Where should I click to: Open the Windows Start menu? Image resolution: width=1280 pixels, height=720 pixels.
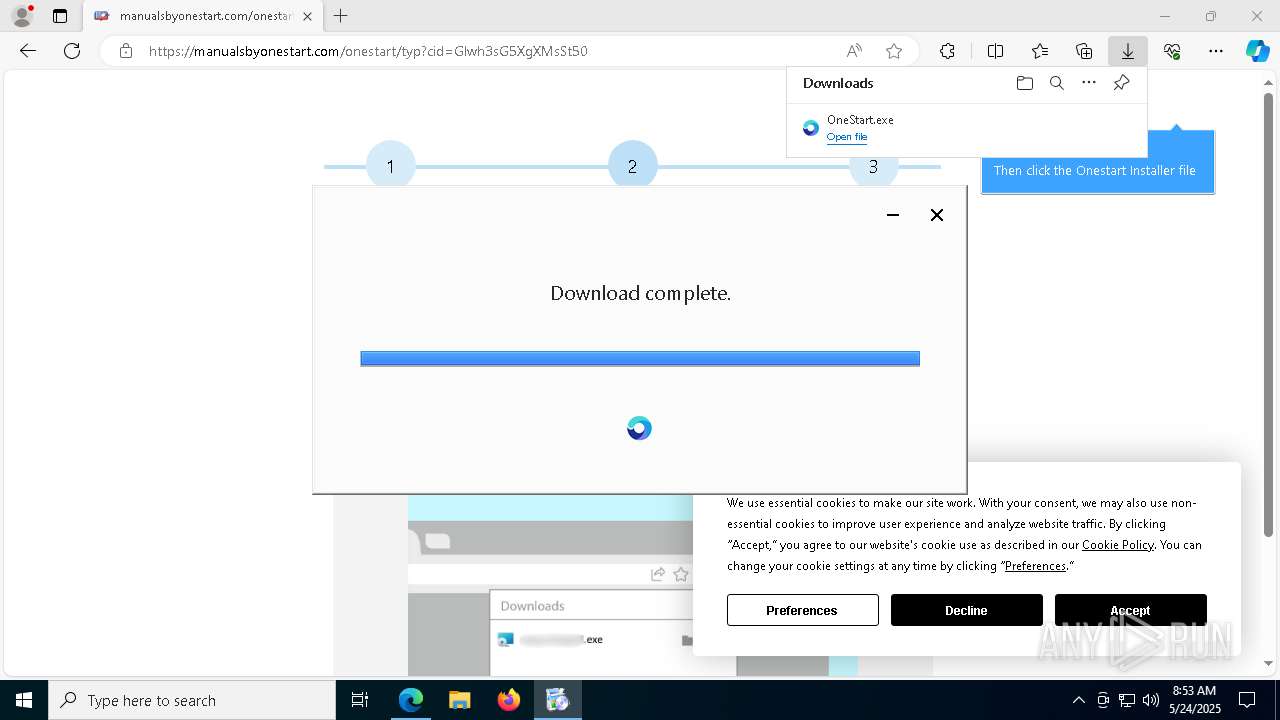[x=24, y=700]
